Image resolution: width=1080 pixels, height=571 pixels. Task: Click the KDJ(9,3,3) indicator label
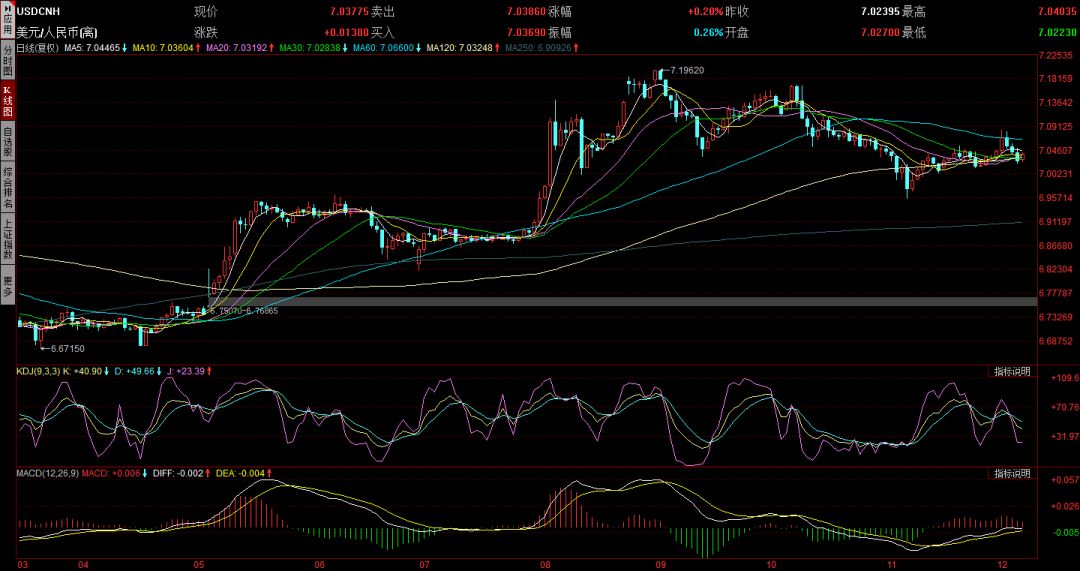38,372
